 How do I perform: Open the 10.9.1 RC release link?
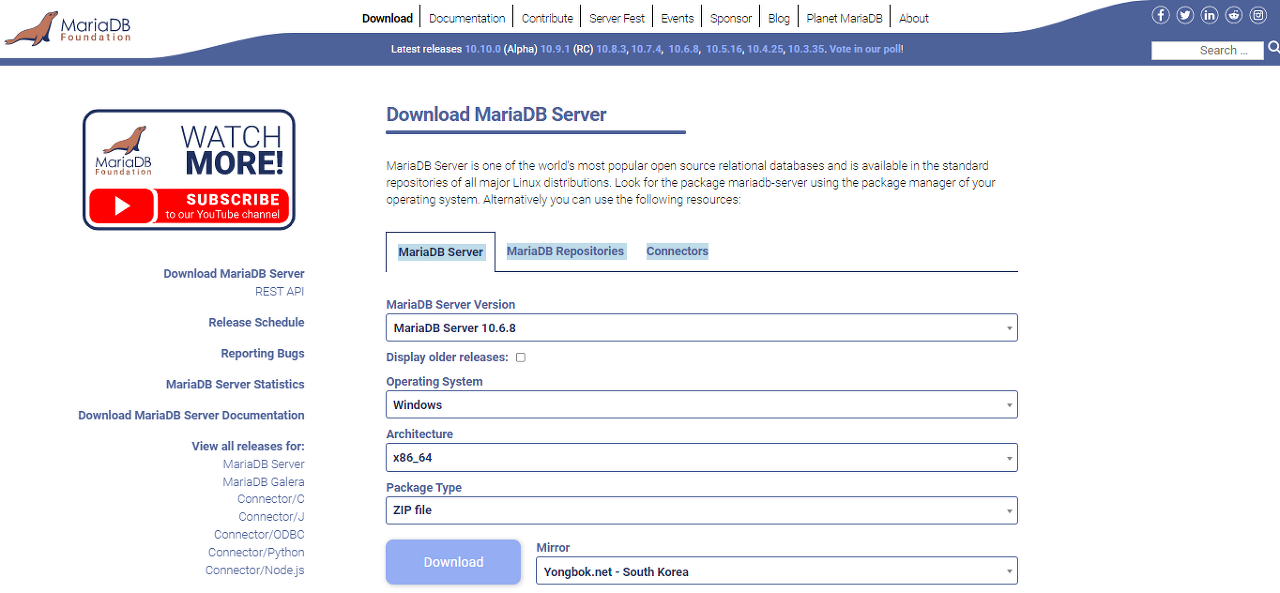[x=555, y=49]
